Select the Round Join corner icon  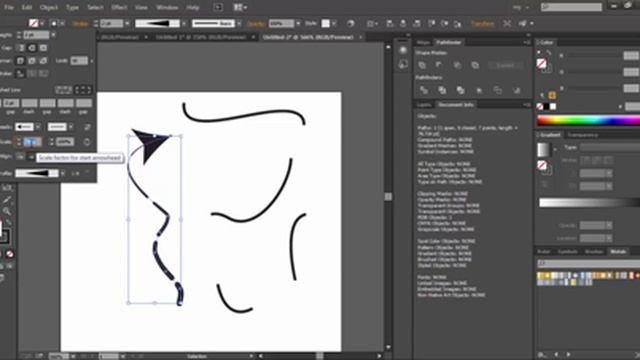click(32, 61)
